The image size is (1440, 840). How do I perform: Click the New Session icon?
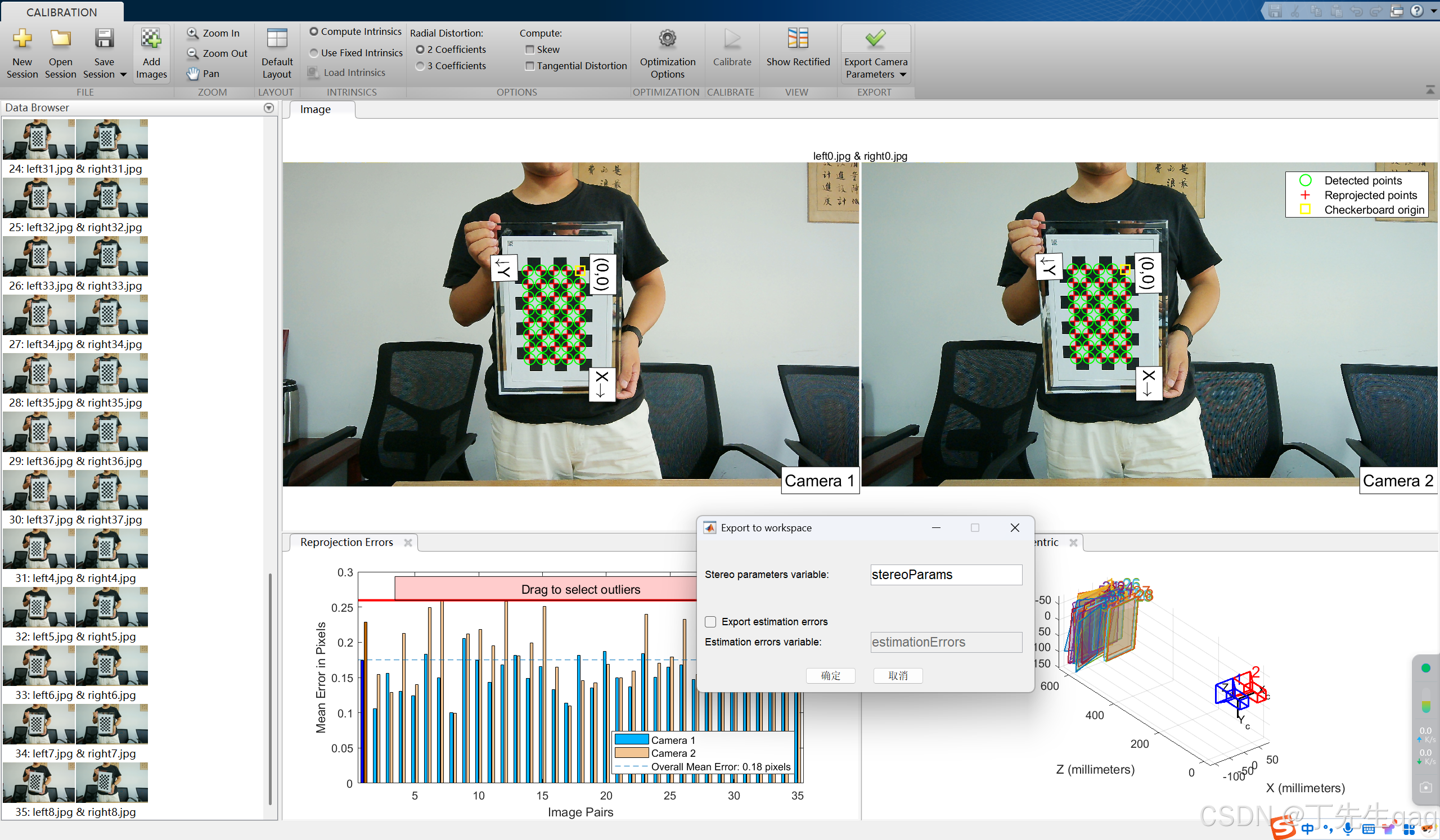point(22,39)
